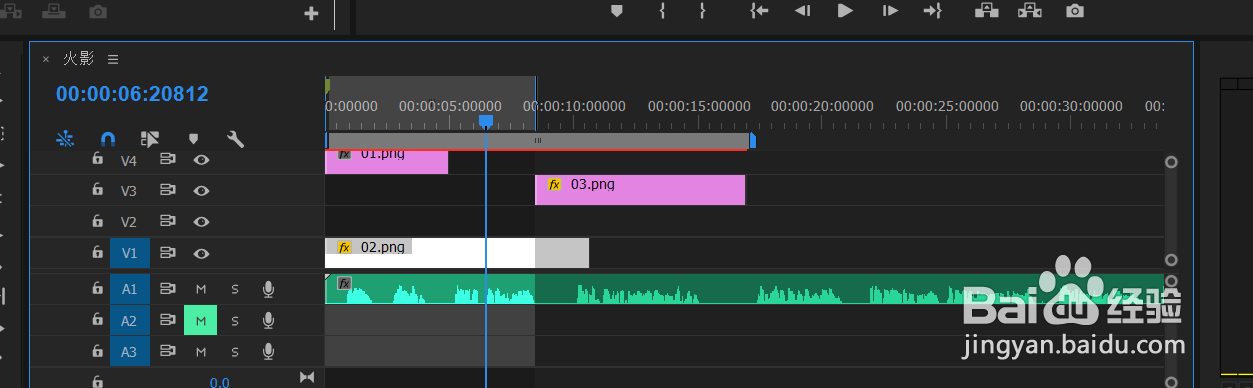This screenshot has width=1253, height=388.
Task: Toggle sync lock on A3
Action: [168, 352]
